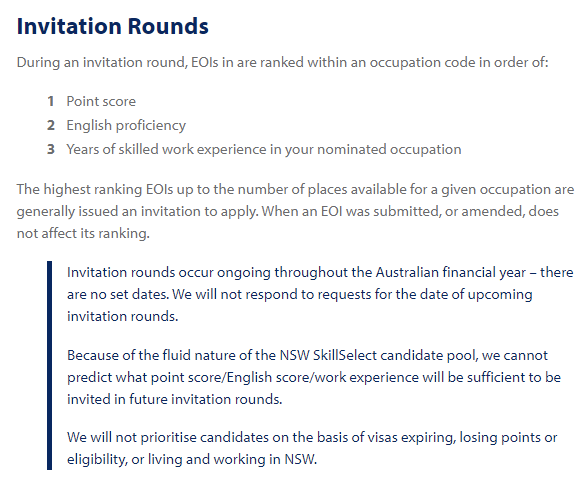The image size is (587, 492).
Task: Click 'predict what point score/English score' line
Action: click(314, 377)
